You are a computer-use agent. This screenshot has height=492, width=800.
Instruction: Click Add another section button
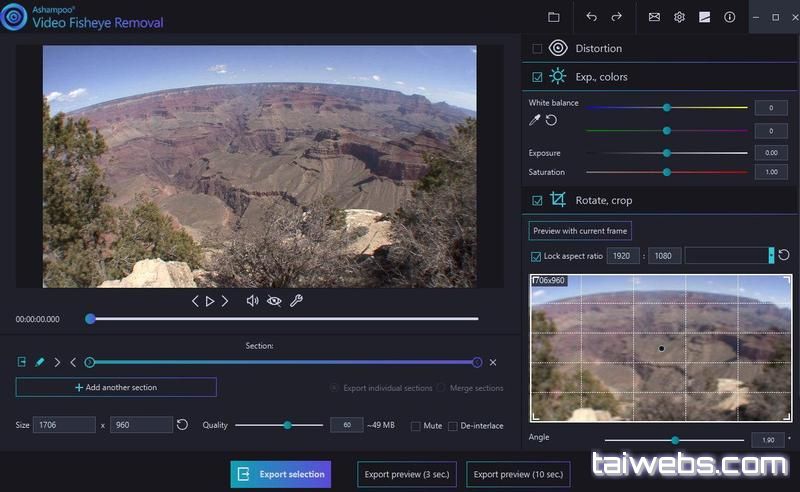(x=116, y=387)
